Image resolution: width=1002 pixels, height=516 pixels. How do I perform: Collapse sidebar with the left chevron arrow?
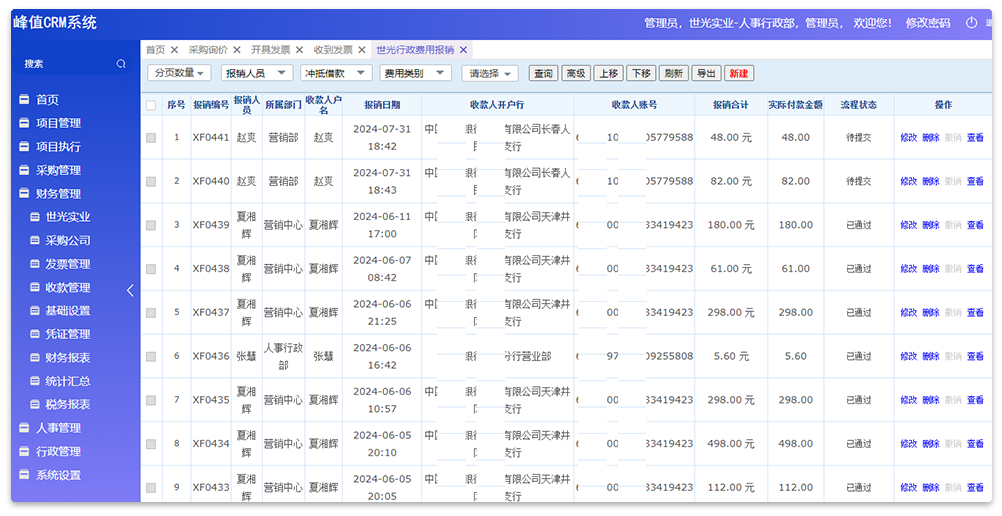[130, 290]
